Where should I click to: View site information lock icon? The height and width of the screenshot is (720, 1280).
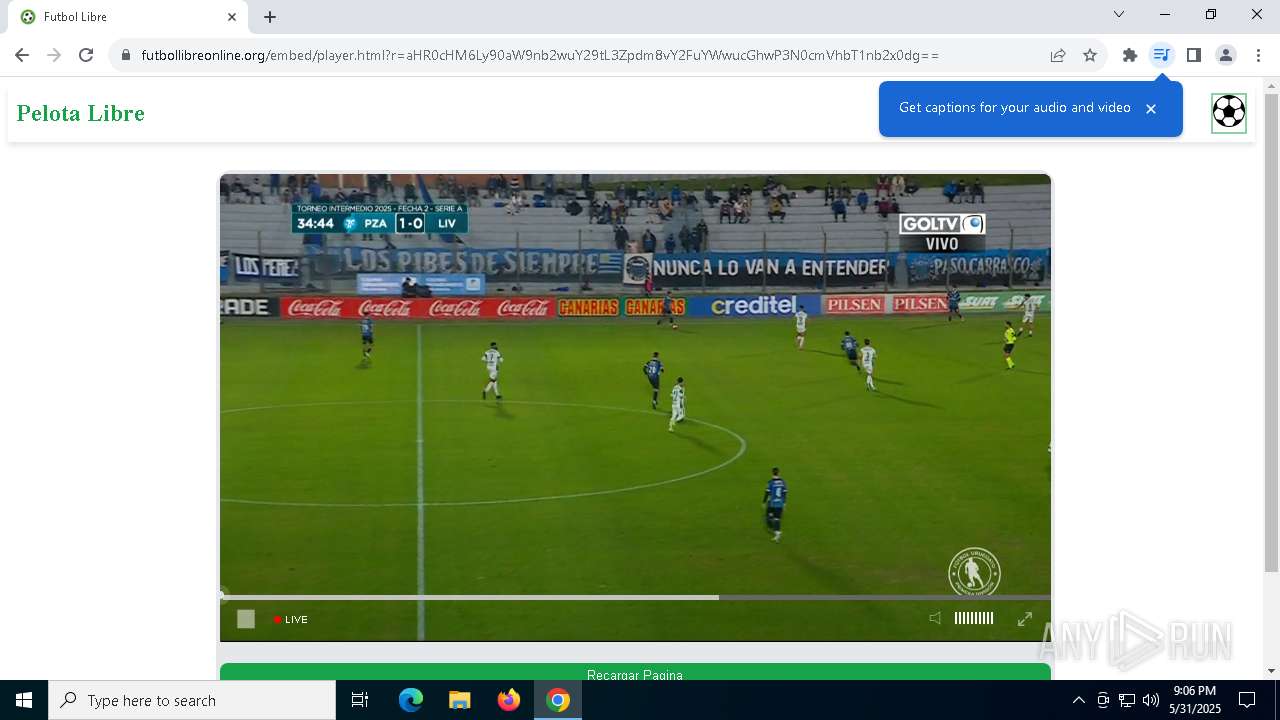click(x=126, y=55)
